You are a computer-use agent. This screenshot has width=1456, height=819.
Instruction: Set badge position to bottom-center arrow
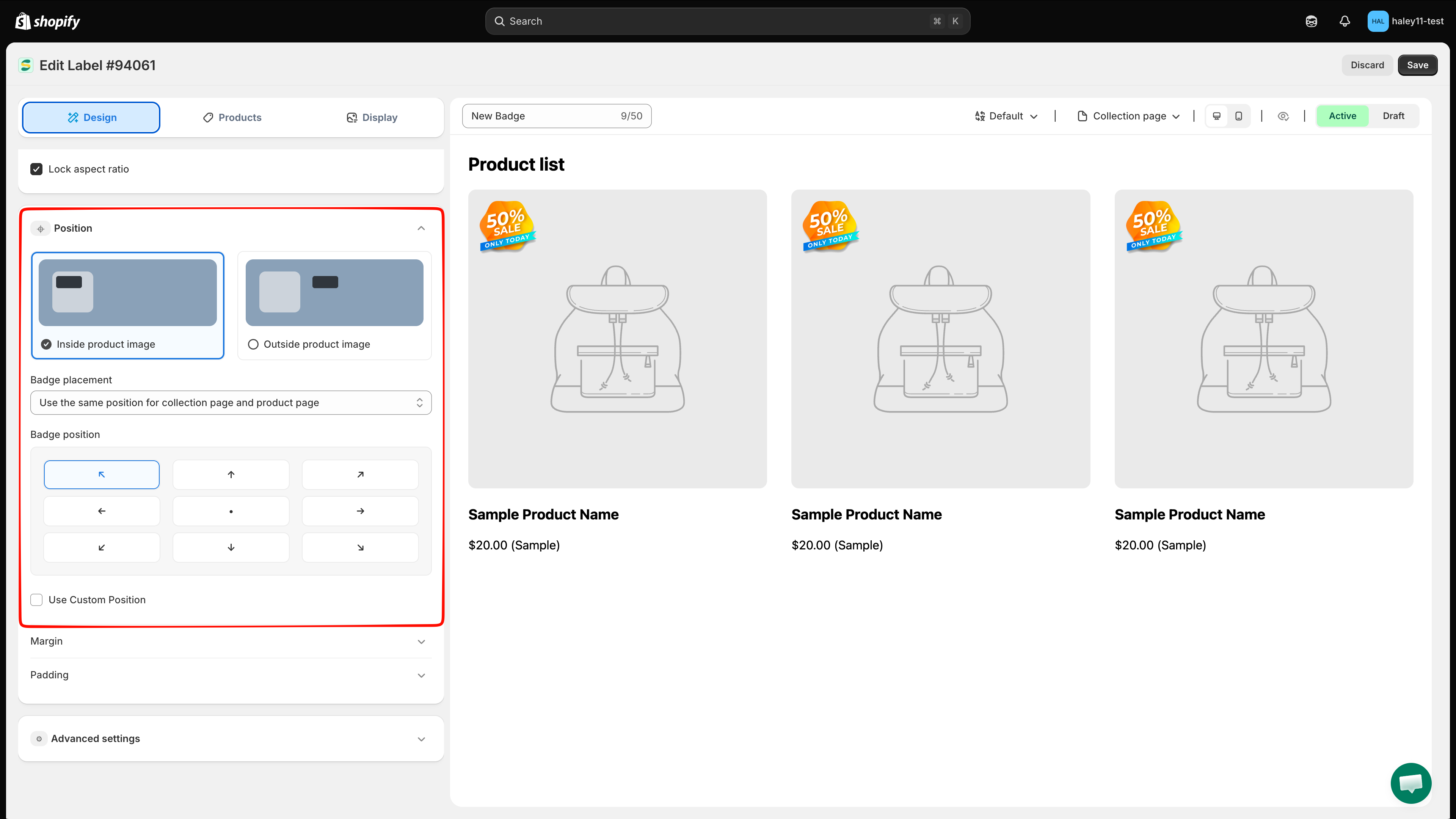(231, 547)
